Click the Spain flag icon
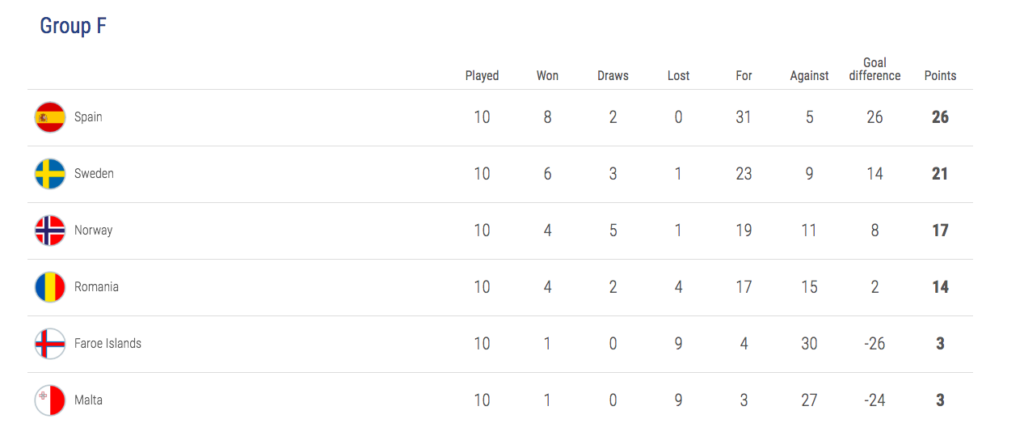The width and height of the screenshot is (1024, 436). click(x=50, y=117)
